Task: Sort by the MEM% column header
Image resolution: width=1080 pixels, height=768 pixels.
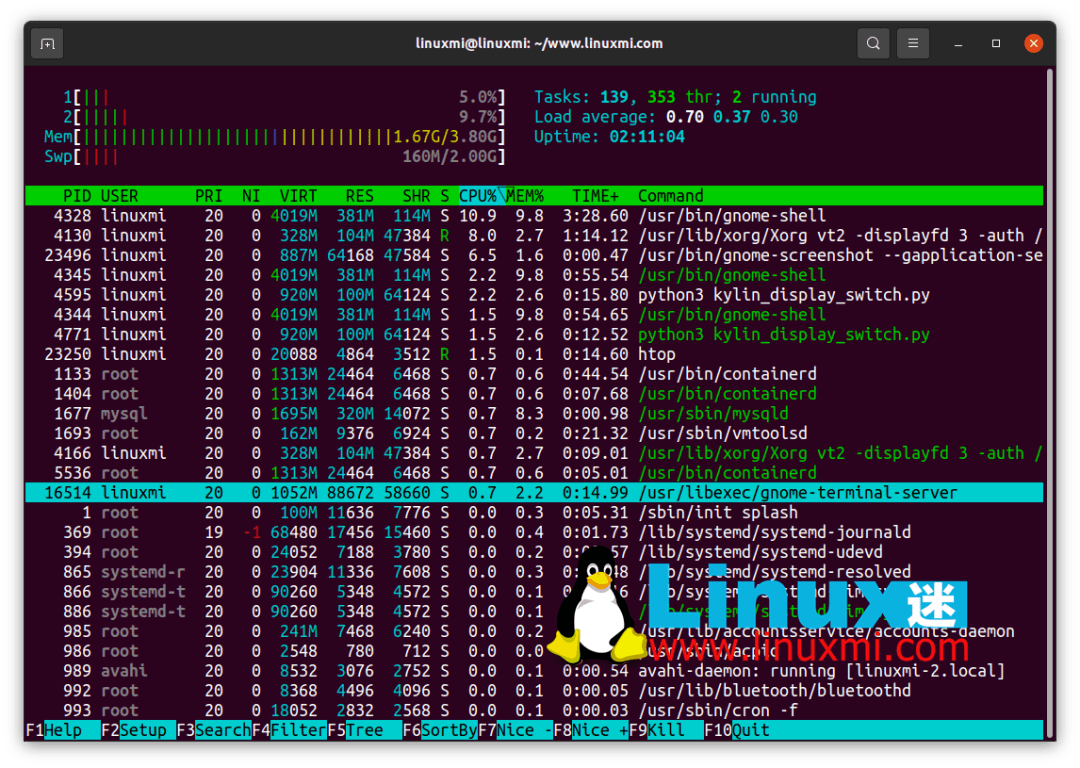Action: click(x=525, y=196)
